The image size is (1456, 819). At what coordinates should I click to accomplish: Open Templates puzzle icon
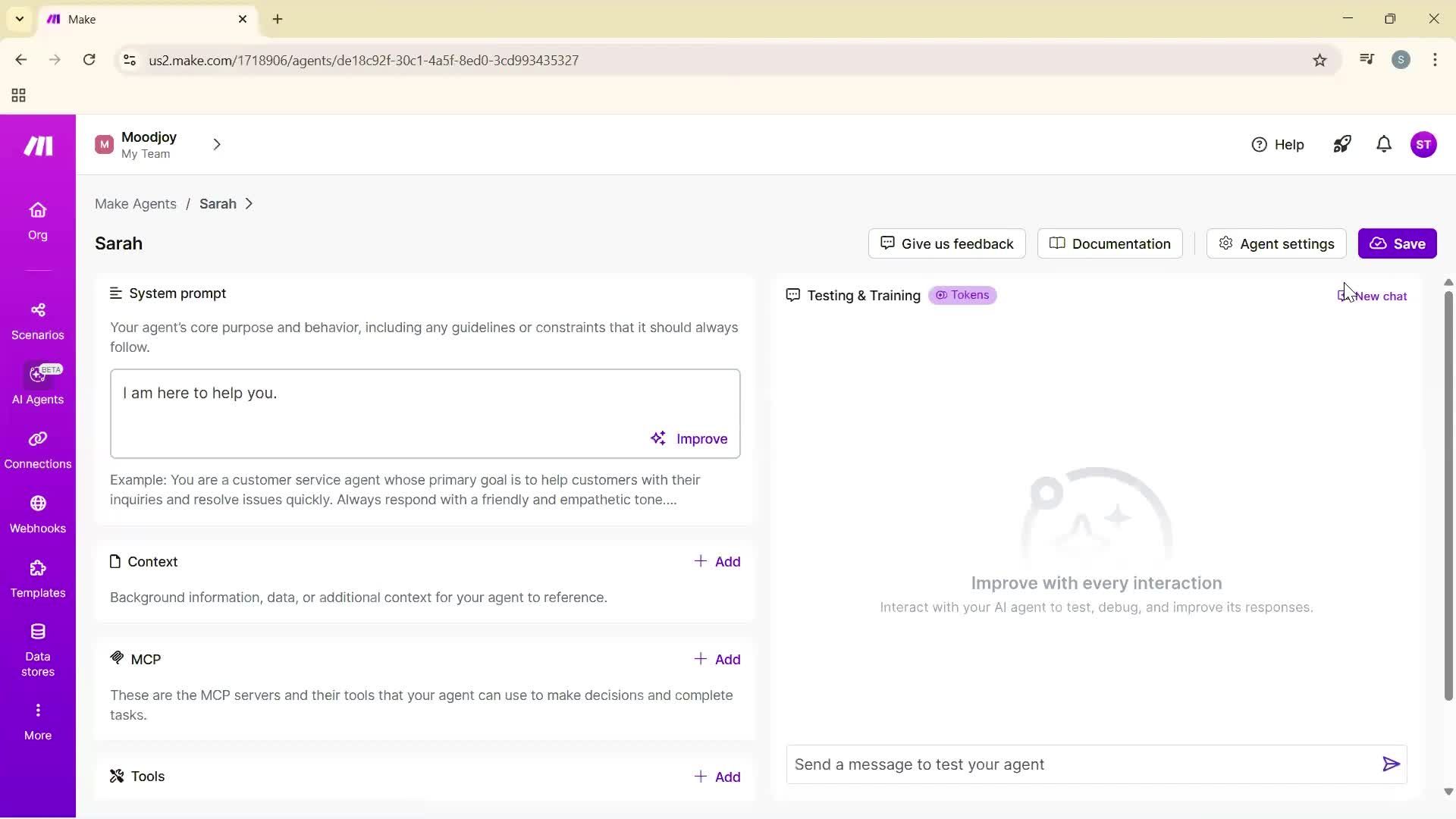(x=37, y=569)
